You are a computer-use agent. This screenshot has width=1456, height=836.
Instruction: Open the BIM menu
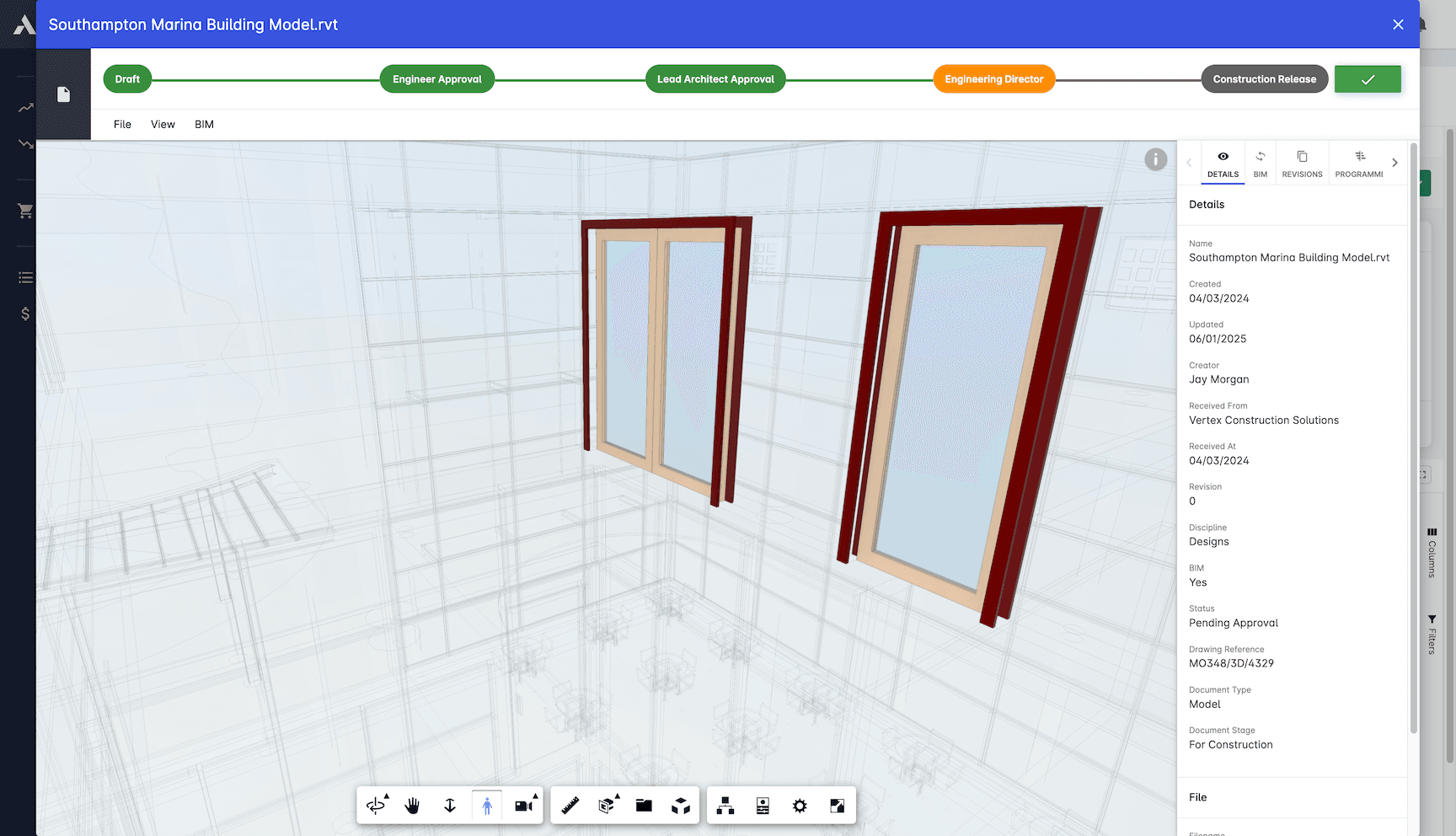tap(204, 124)
